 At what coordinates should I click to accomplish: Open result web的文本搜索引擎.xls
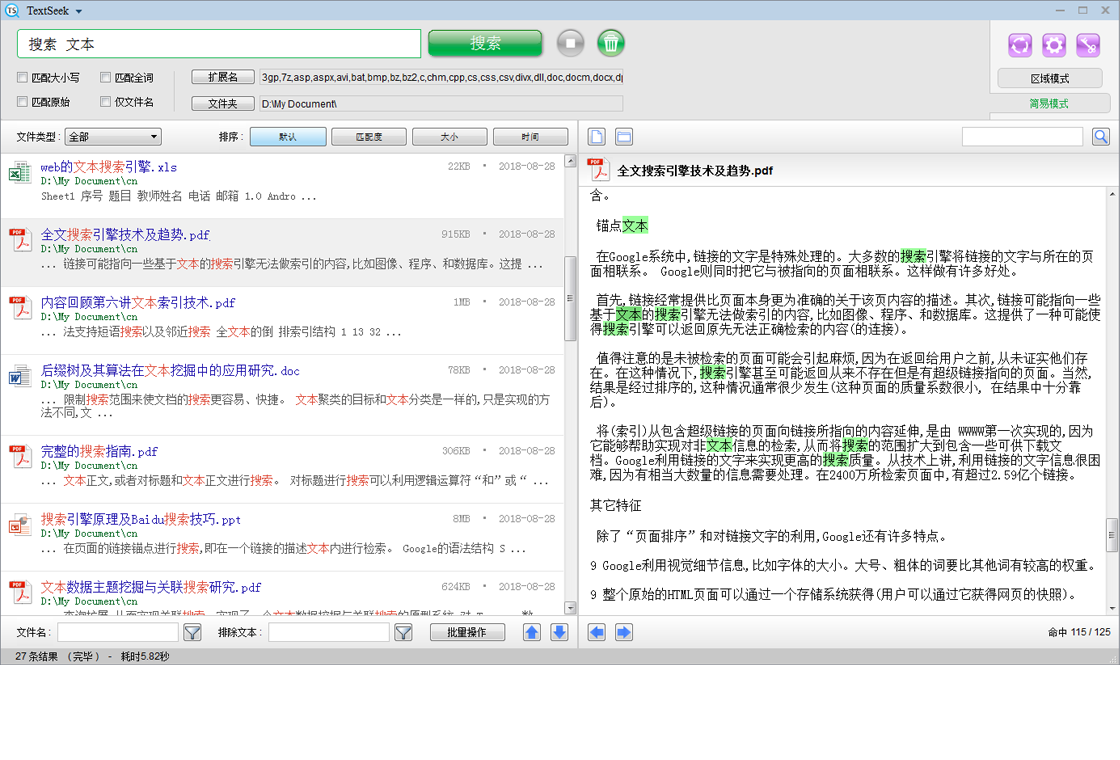(109, 166)
